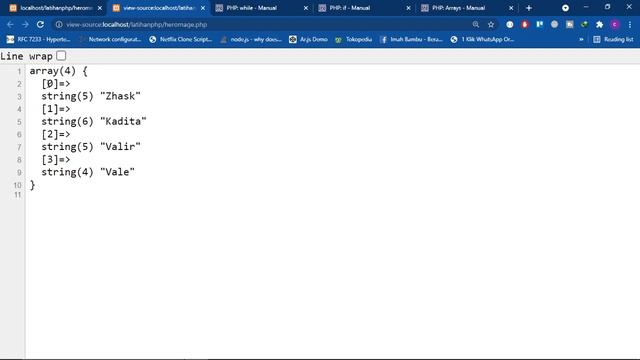The image size is (640, 360).
Task: Click the text 'array(4) {' on line 1
Action: click(x=58, y=71)
